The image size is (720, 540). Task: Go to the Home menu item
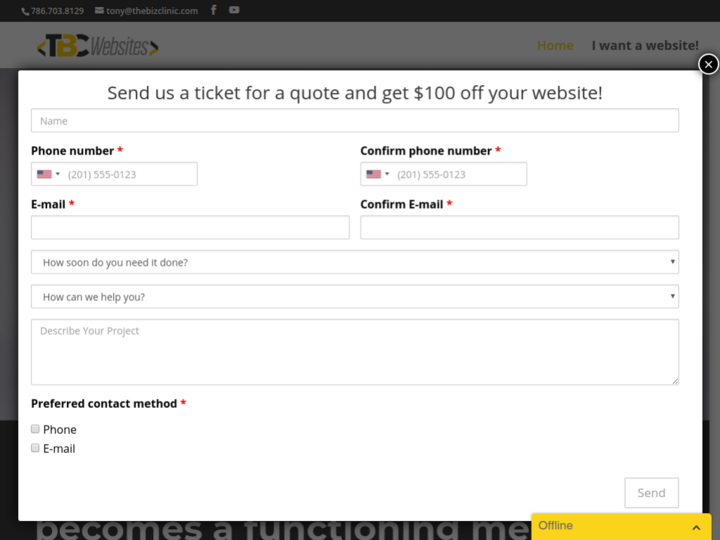[x=555, y=45]
